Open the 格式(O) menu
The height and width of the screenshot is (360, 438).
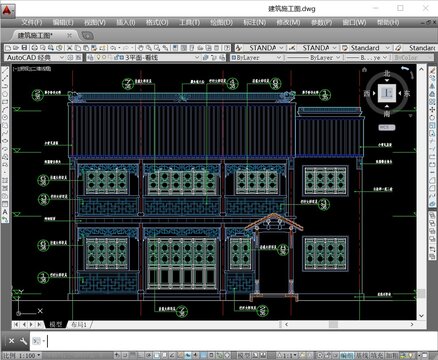(157, 22)
